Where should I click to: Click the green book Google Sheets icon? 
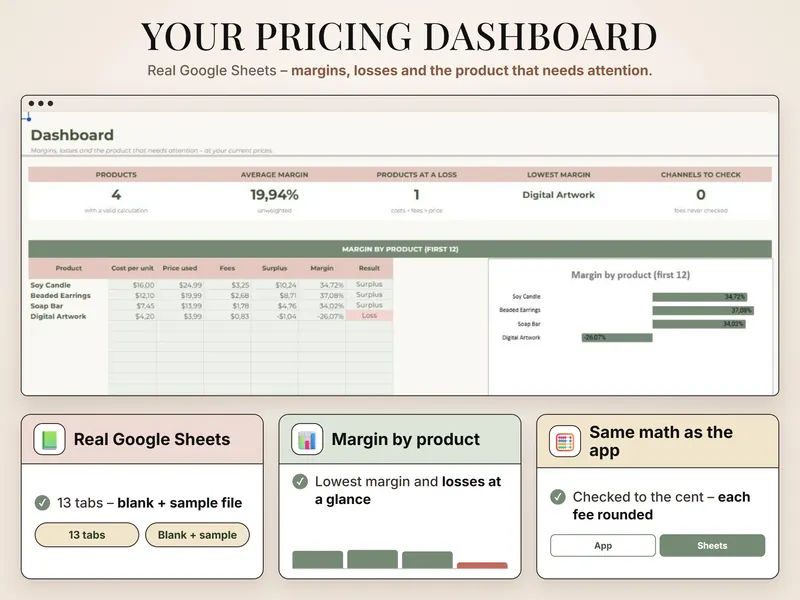(x=49, y=439)
